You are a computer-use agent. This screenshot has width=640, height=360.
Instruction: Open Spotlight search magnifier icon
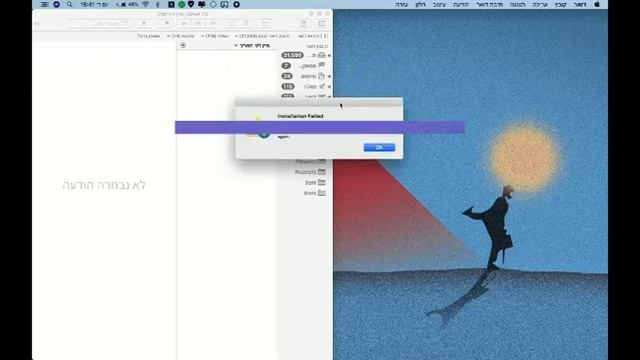tap(69, 4)
